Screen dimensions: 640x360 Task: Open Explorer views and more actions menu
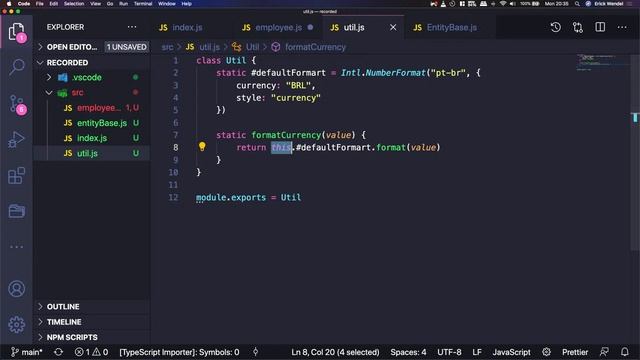[132, 27]
